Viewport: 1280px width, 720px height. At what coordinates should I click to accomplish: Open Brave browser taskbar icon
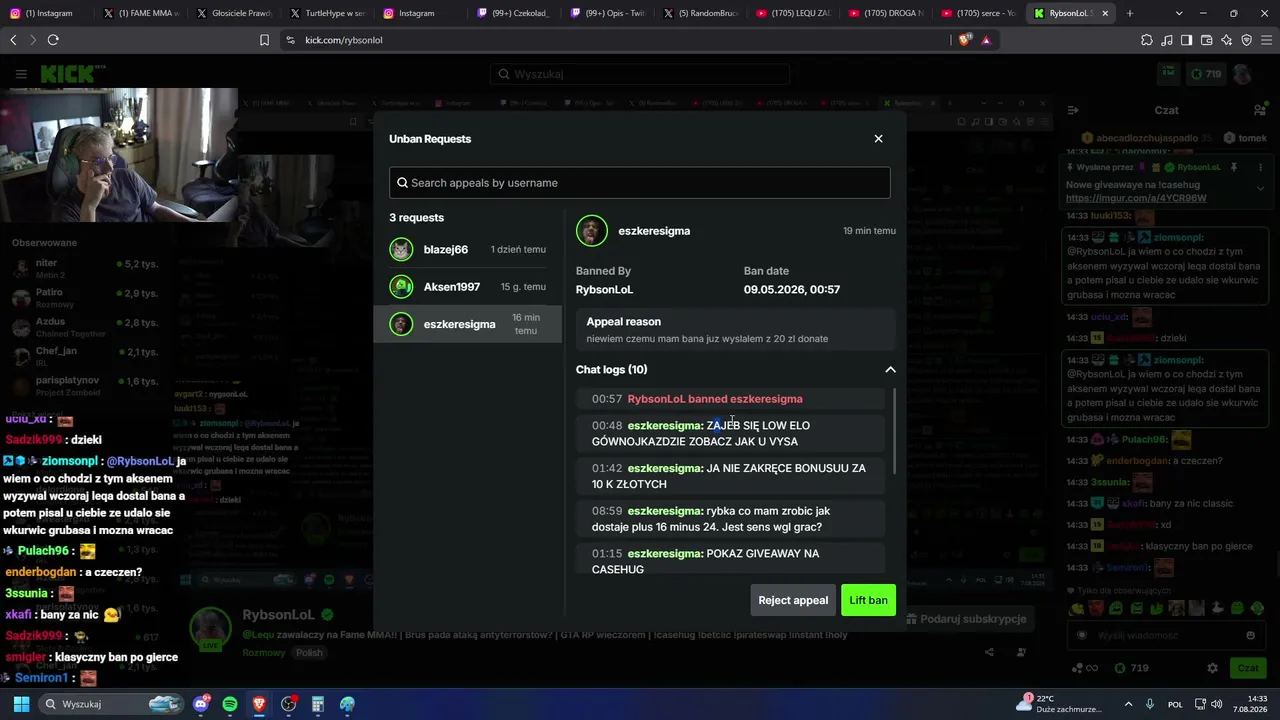click(259, 704)
